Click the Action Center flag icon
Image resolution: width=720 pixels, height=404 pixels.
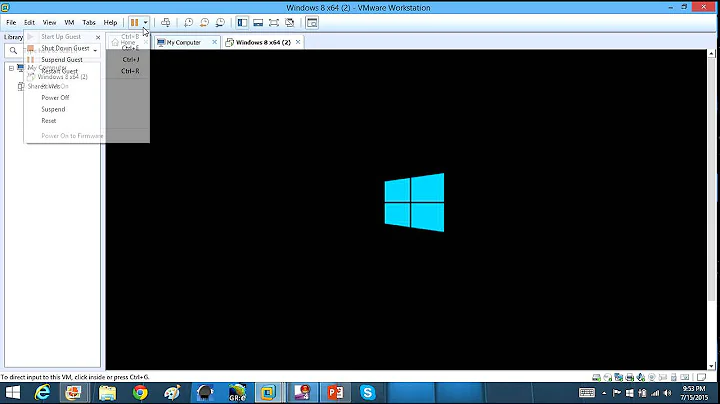(x=617, y=393)
